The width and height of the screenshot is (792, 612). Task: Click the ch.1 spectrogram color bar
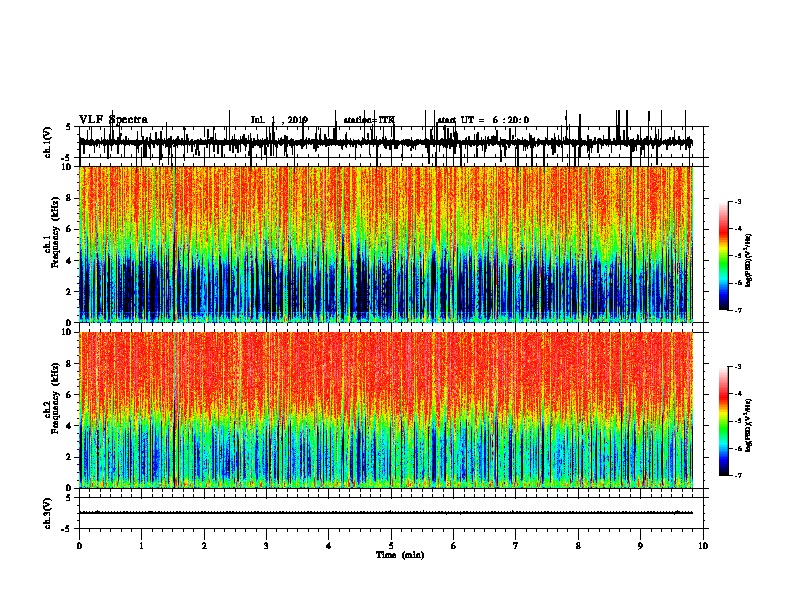click(723, 256)
